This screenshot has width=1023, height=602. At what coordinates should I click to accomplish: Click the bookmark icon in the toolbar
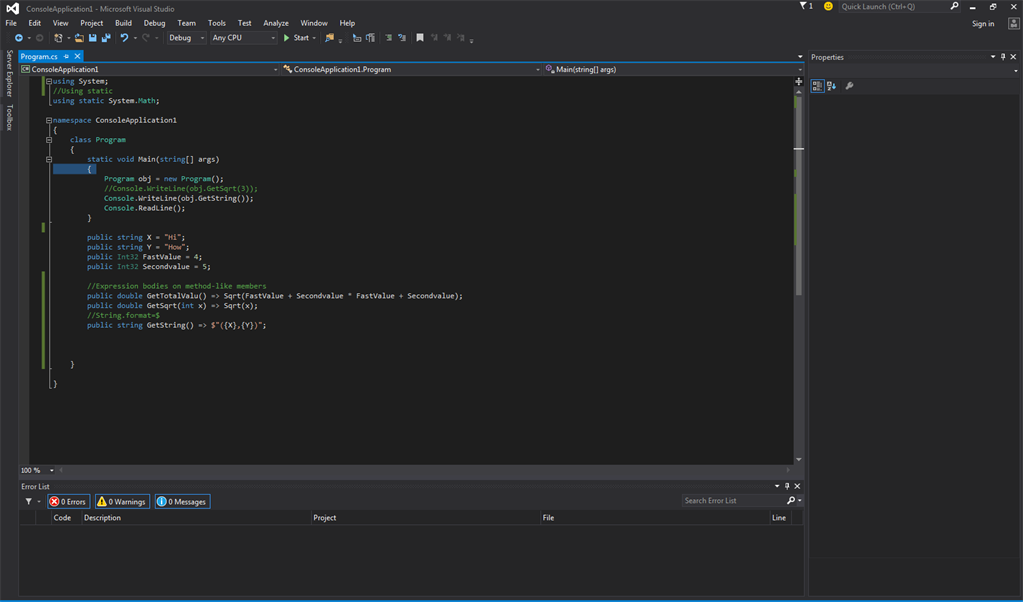(x=419, y=38)
